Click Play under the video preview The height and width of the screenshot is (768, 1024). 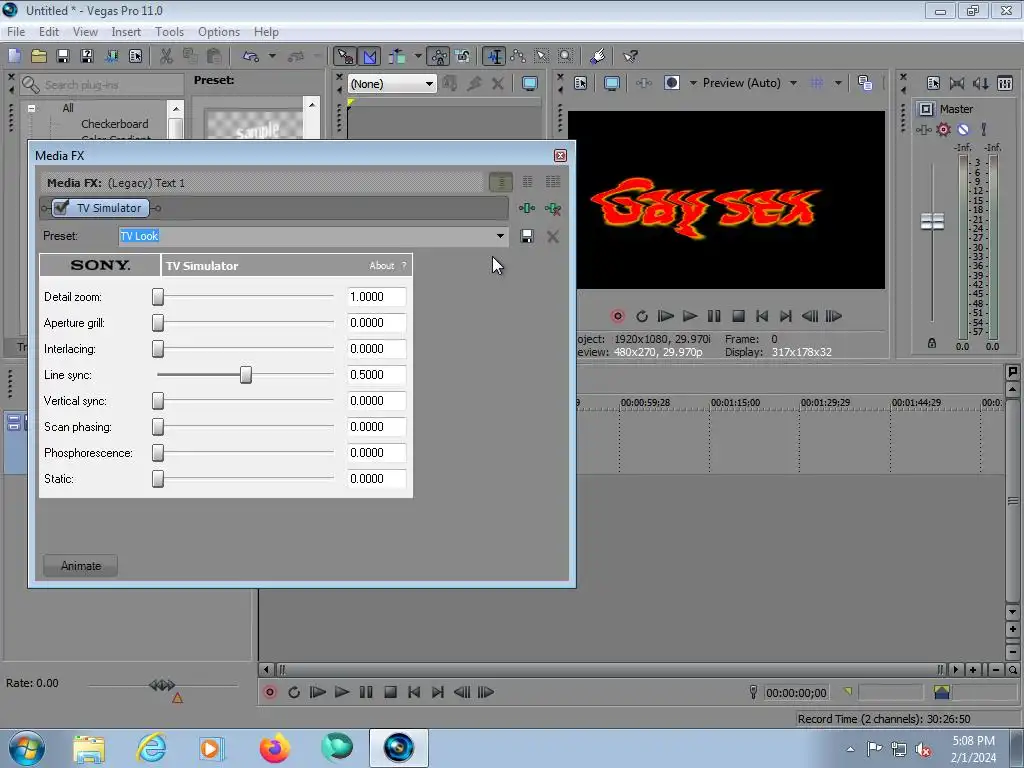point(690,316)
